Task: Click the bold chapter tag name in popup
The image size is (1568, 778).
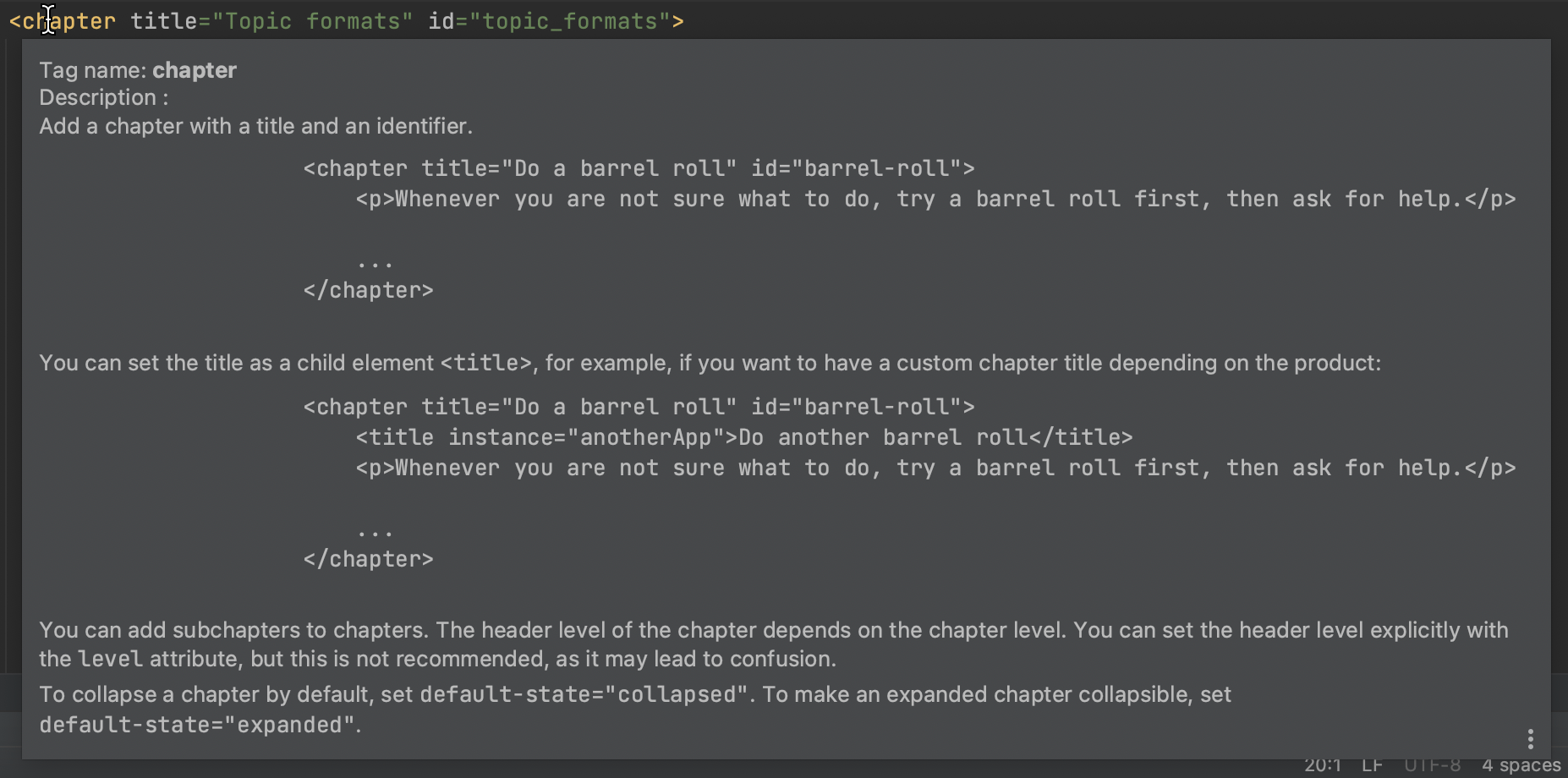Action: tap(194, 70)
